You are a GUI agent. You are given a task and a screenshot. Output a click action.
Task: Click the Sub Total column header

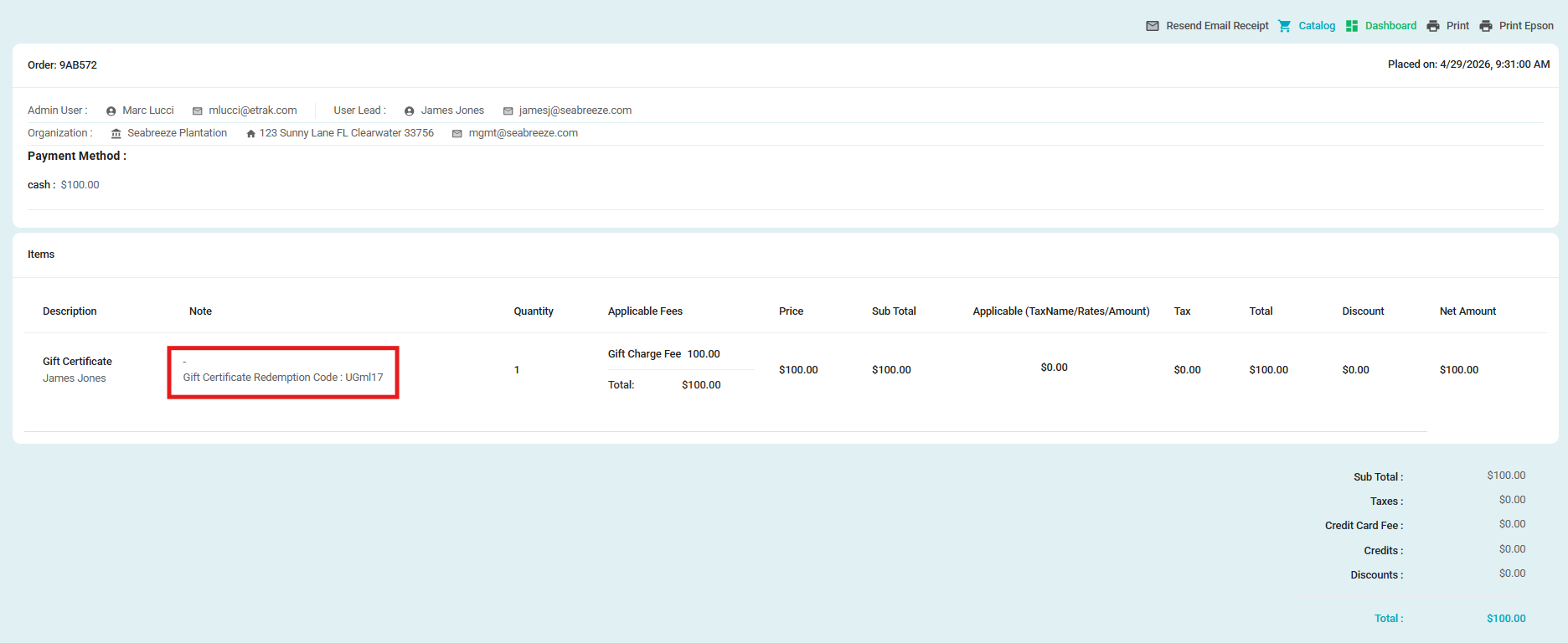click(x=894, y=311)
